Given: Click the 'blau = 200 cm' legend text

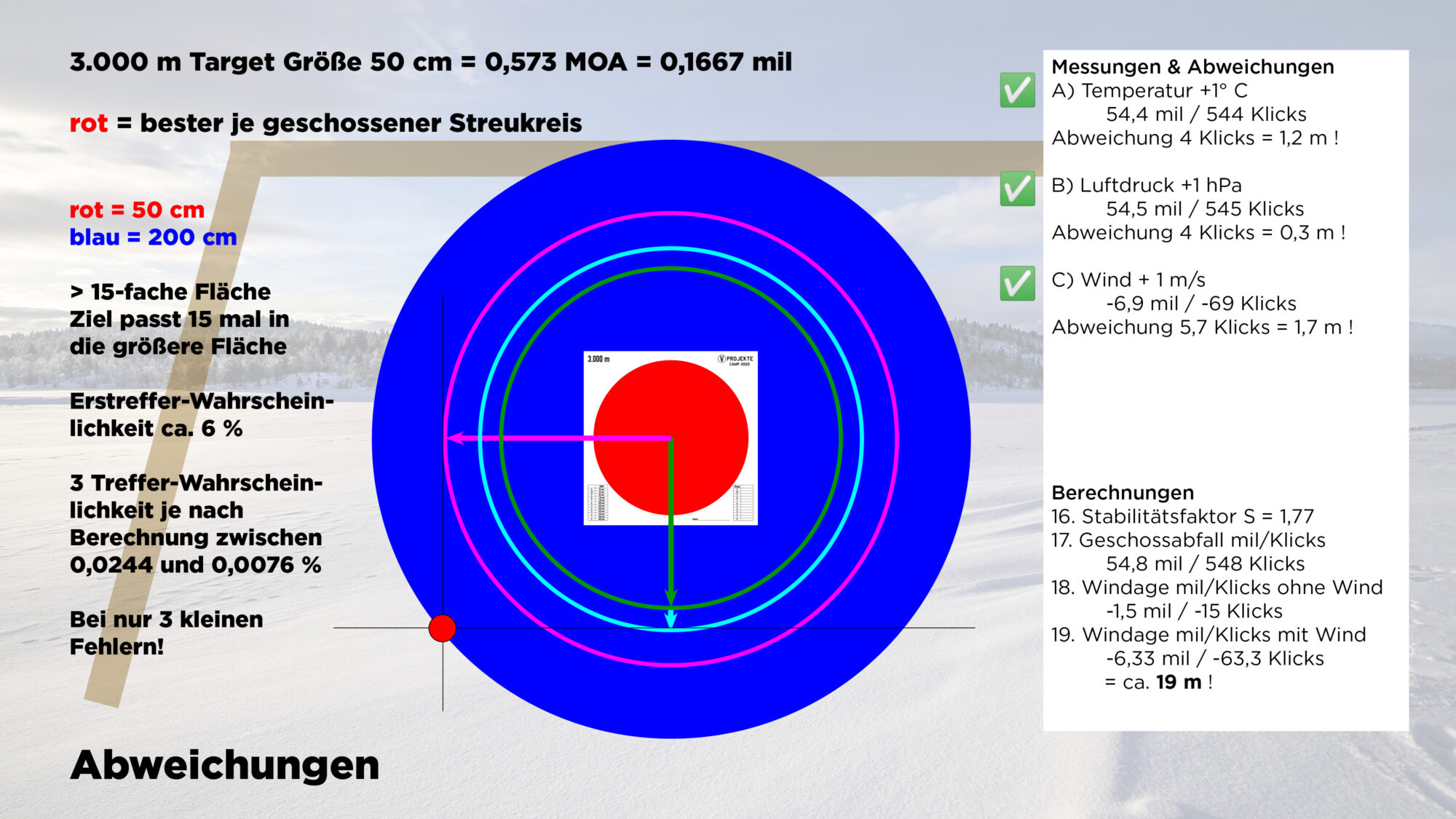Looking at the screenshot, I should pyautogui.click(x=153, y=237).
